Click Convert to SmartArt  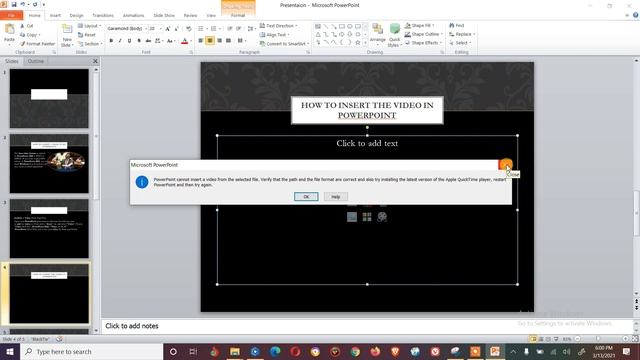point(284,44)
